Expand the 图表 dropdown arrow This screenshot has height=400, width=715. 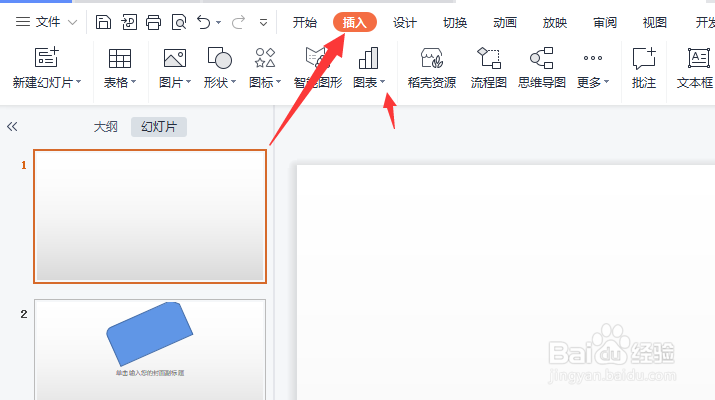(x=383, y=82)
